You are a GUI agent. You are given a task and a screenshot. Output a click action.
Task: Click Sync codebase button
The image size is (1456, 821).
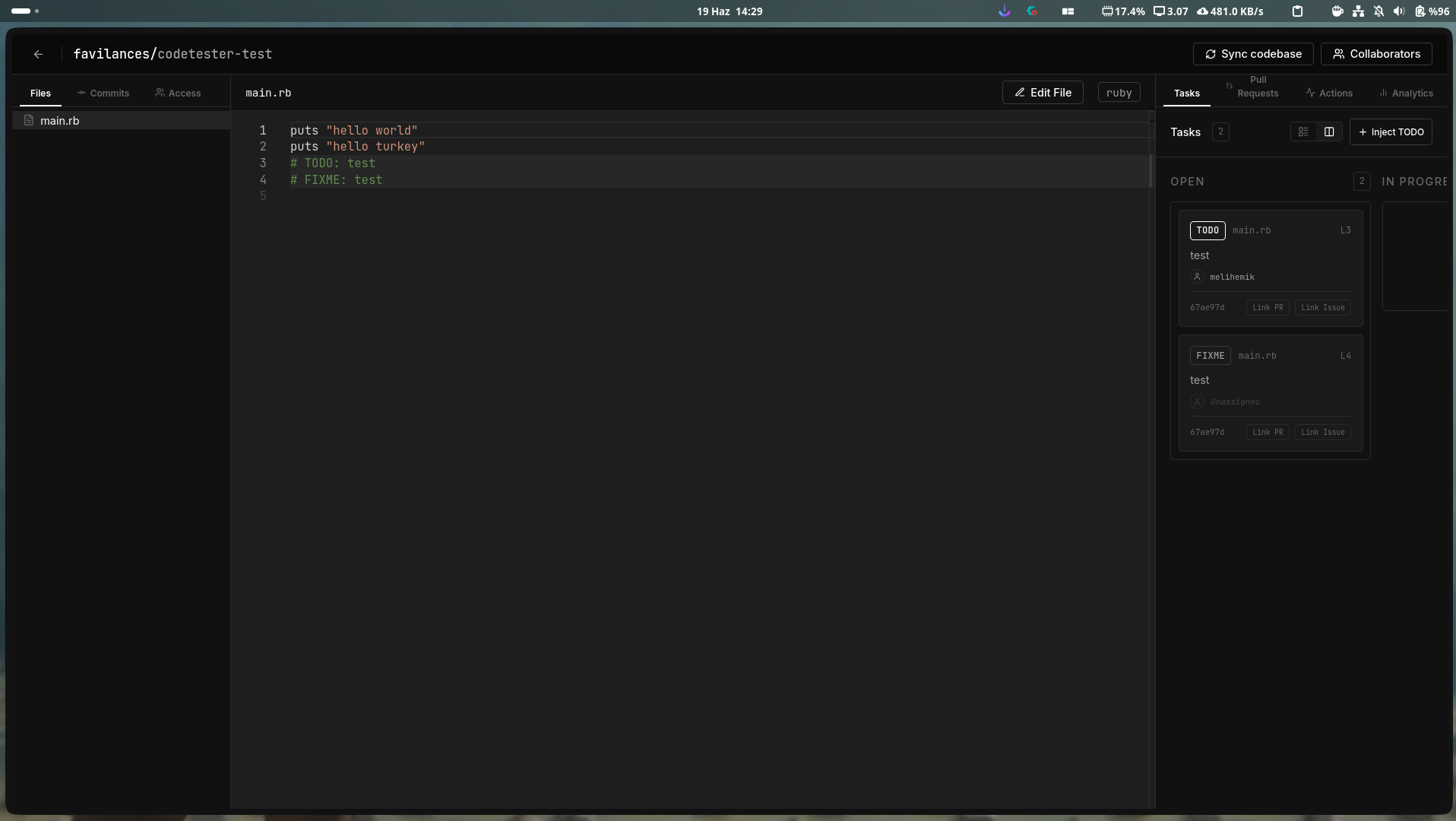click(x=1253, y=54)
